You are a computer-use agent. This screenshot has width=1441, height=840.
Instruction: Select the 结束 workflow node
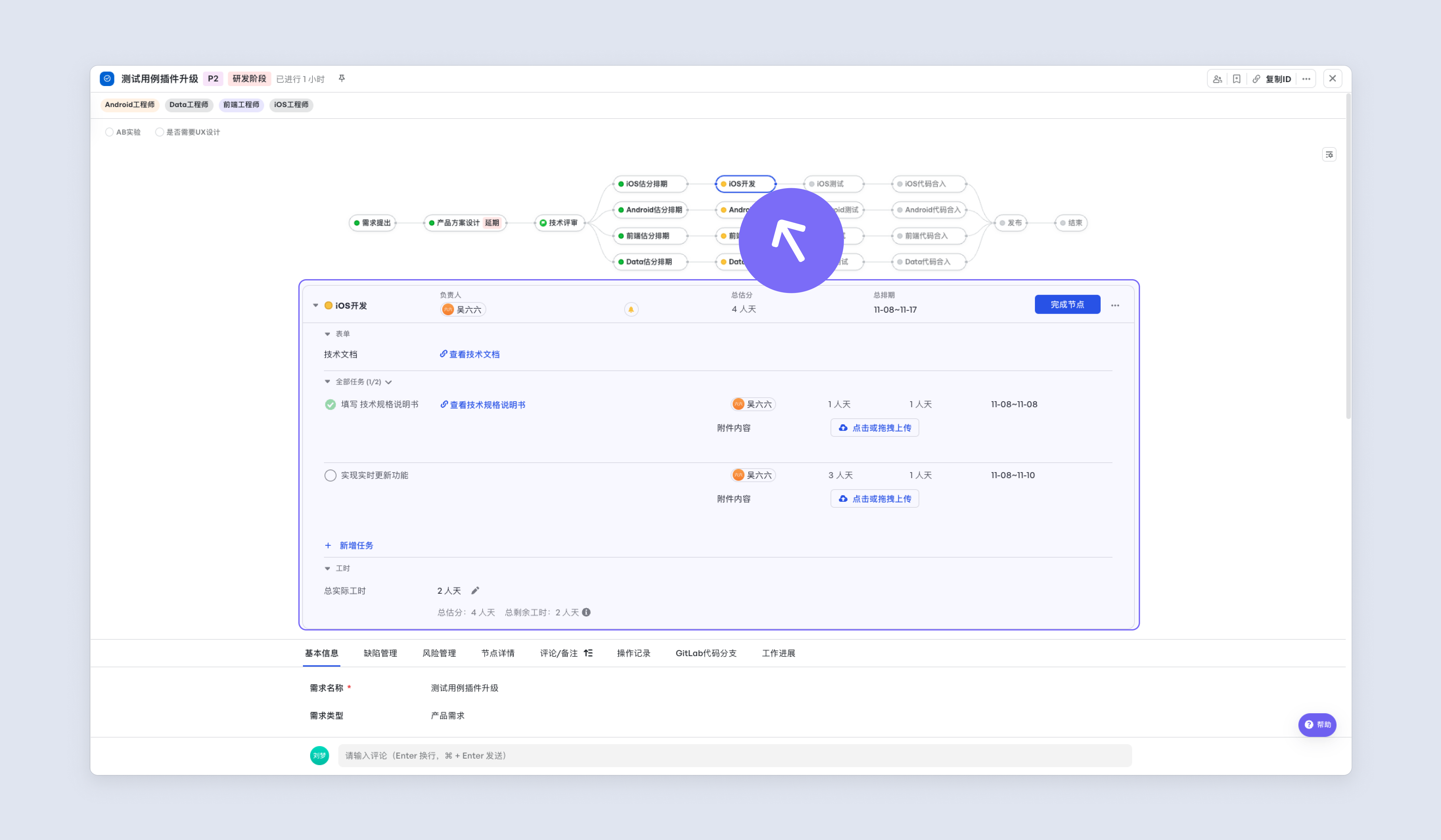pyautogui.click(x=1071, y=222)
